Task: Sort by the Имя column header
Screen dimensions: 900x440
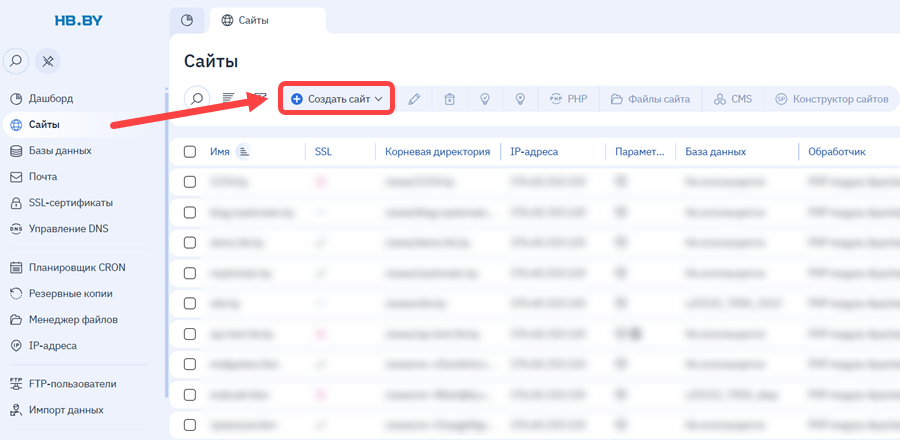Action: click(220, 152)
